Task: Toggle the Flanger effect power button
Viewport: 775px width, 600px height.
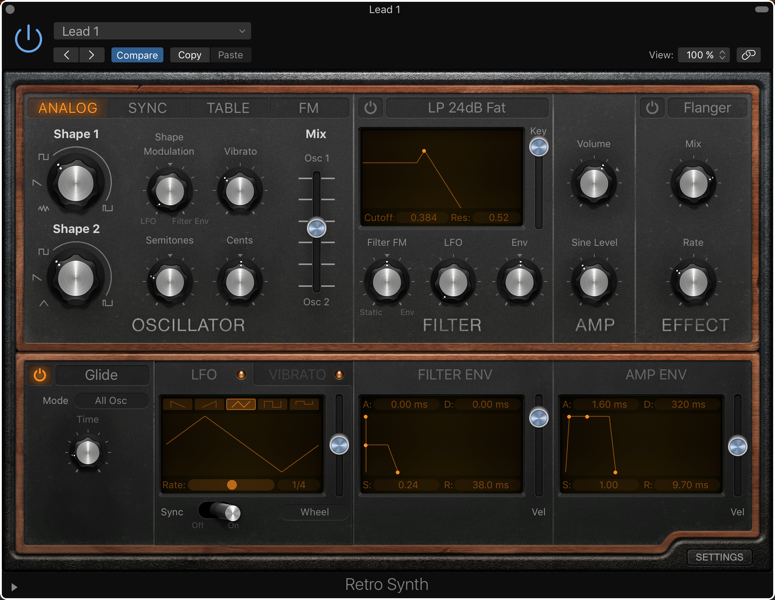Action: point(652,108)
